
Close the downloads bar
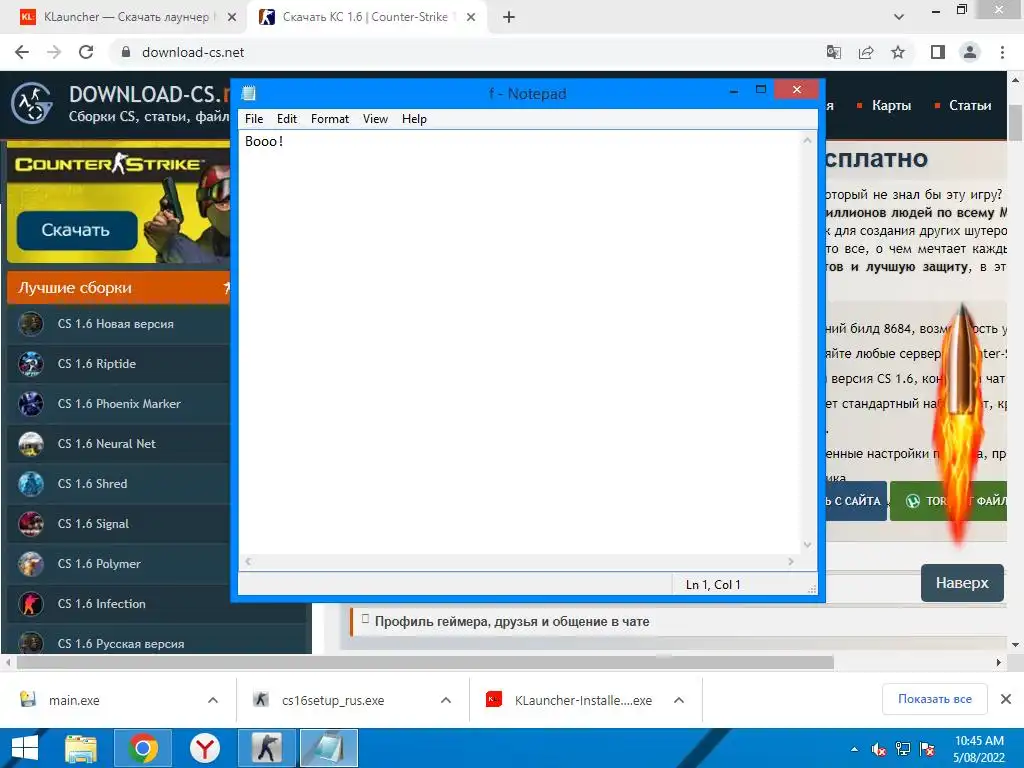(1006, 699)
